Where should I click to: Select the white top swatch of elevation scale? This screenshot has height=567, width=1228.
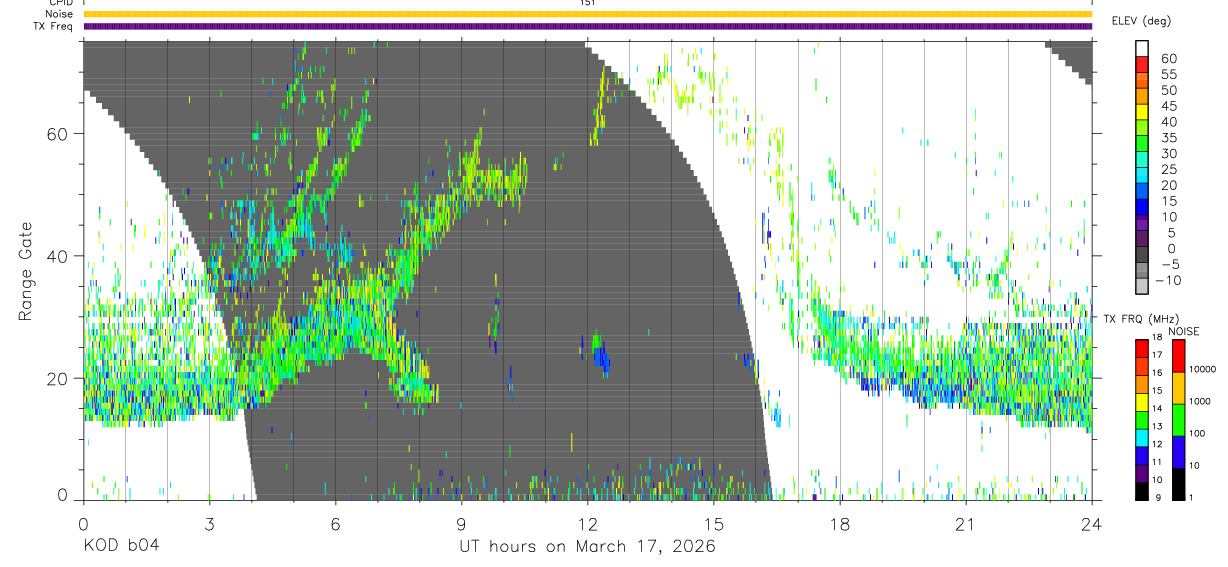point(1142,49)
